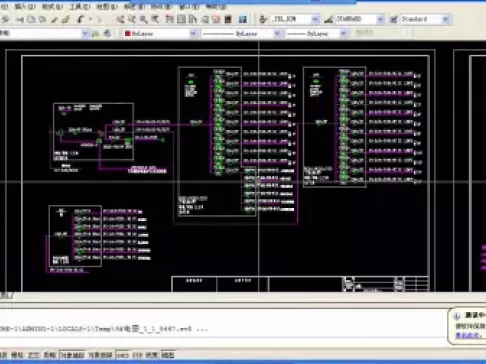This screenshot has height=364, width=486.
Task: Click the red ByLayer color control
Action: click(160, 33)
